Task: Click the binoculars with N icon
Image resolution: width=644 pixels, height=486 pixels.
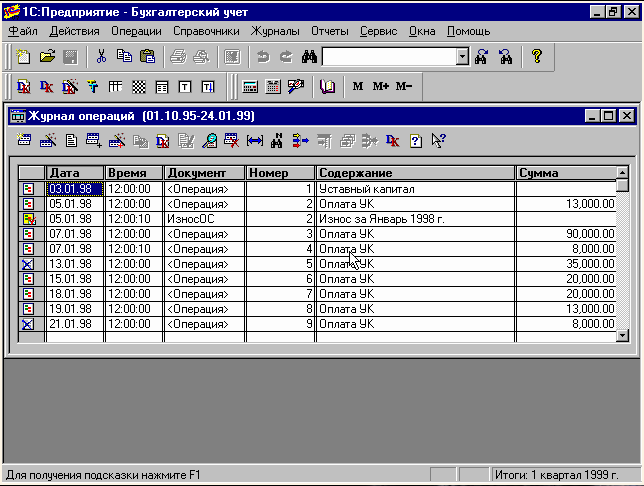Action: pyautogui.click(x=277, y=141)
